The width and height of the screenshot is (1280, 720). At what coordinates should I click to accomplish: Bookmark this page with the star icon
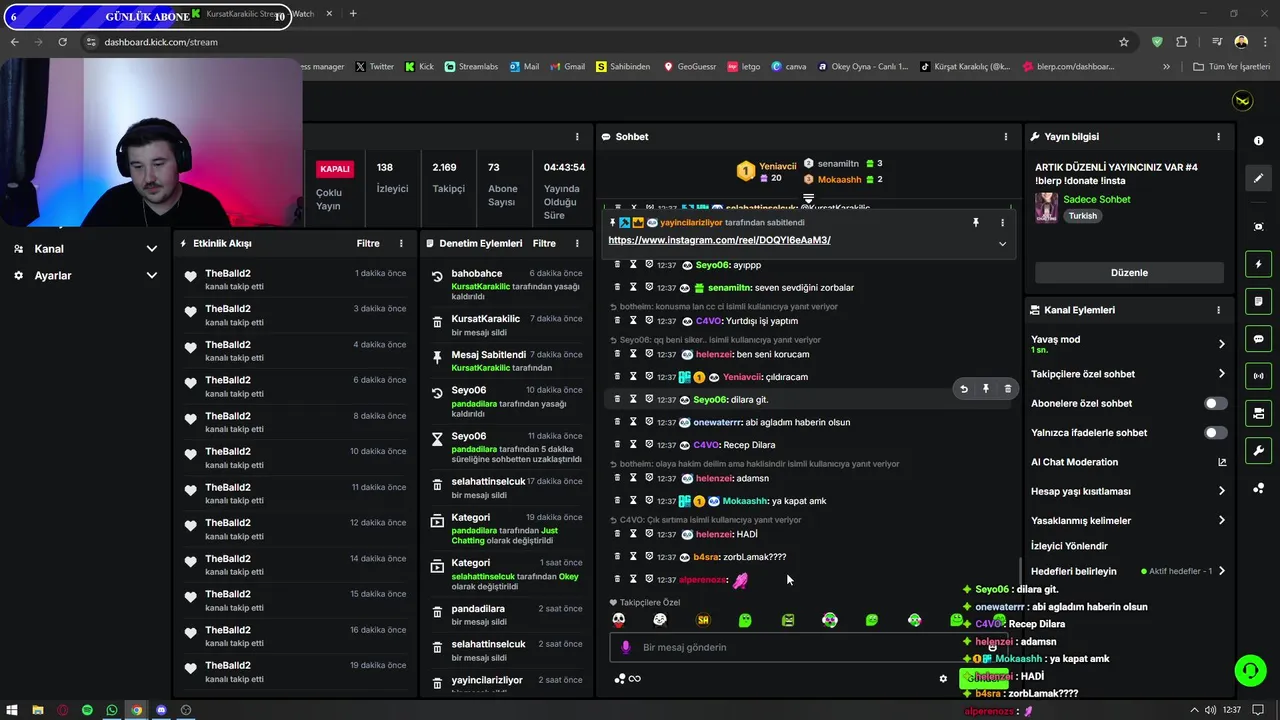tap(1124, 42)
